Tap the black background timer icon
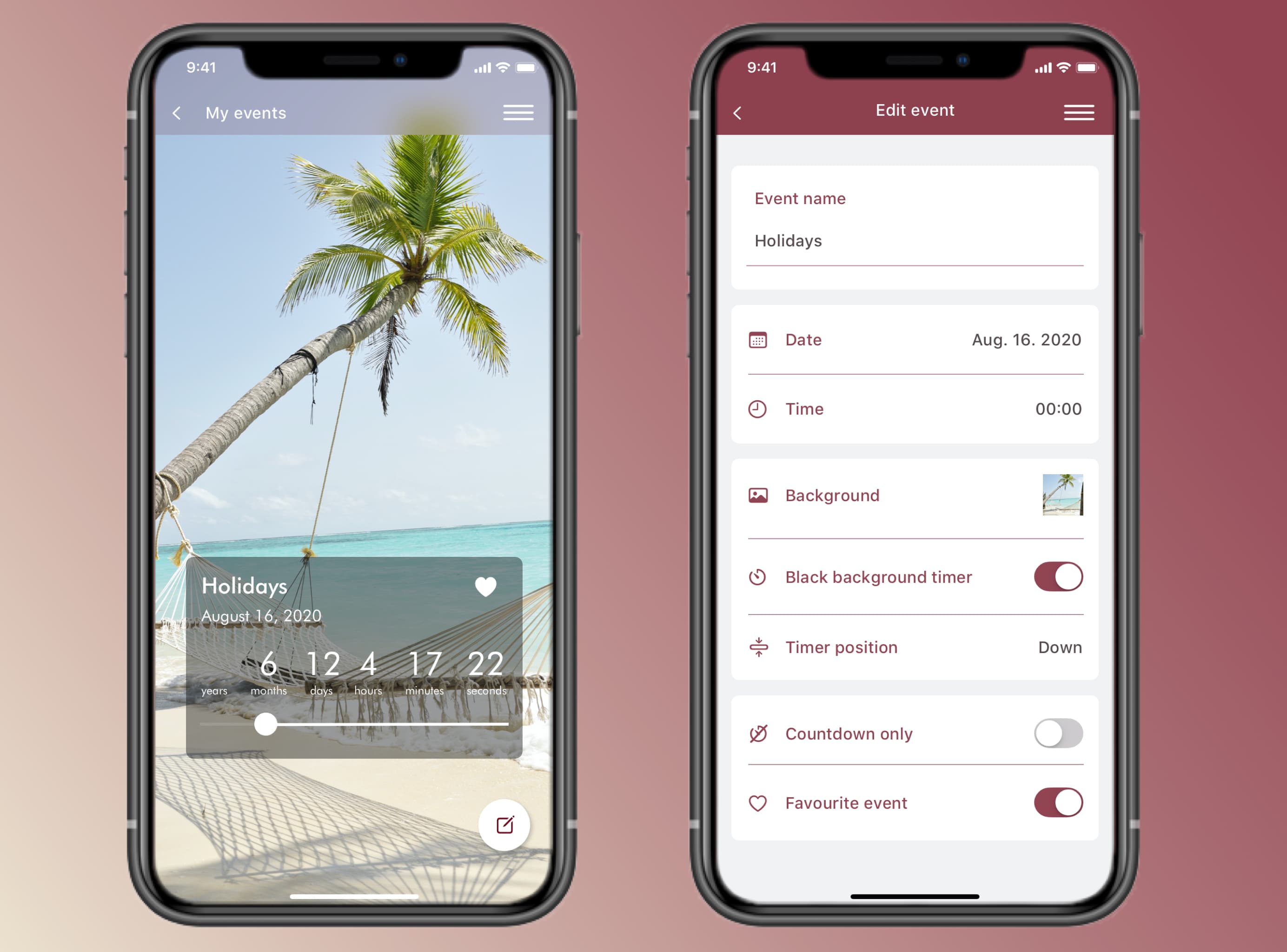Viewport: 1287px width, 952px height. pyautogui.click(x=758, y=575)
